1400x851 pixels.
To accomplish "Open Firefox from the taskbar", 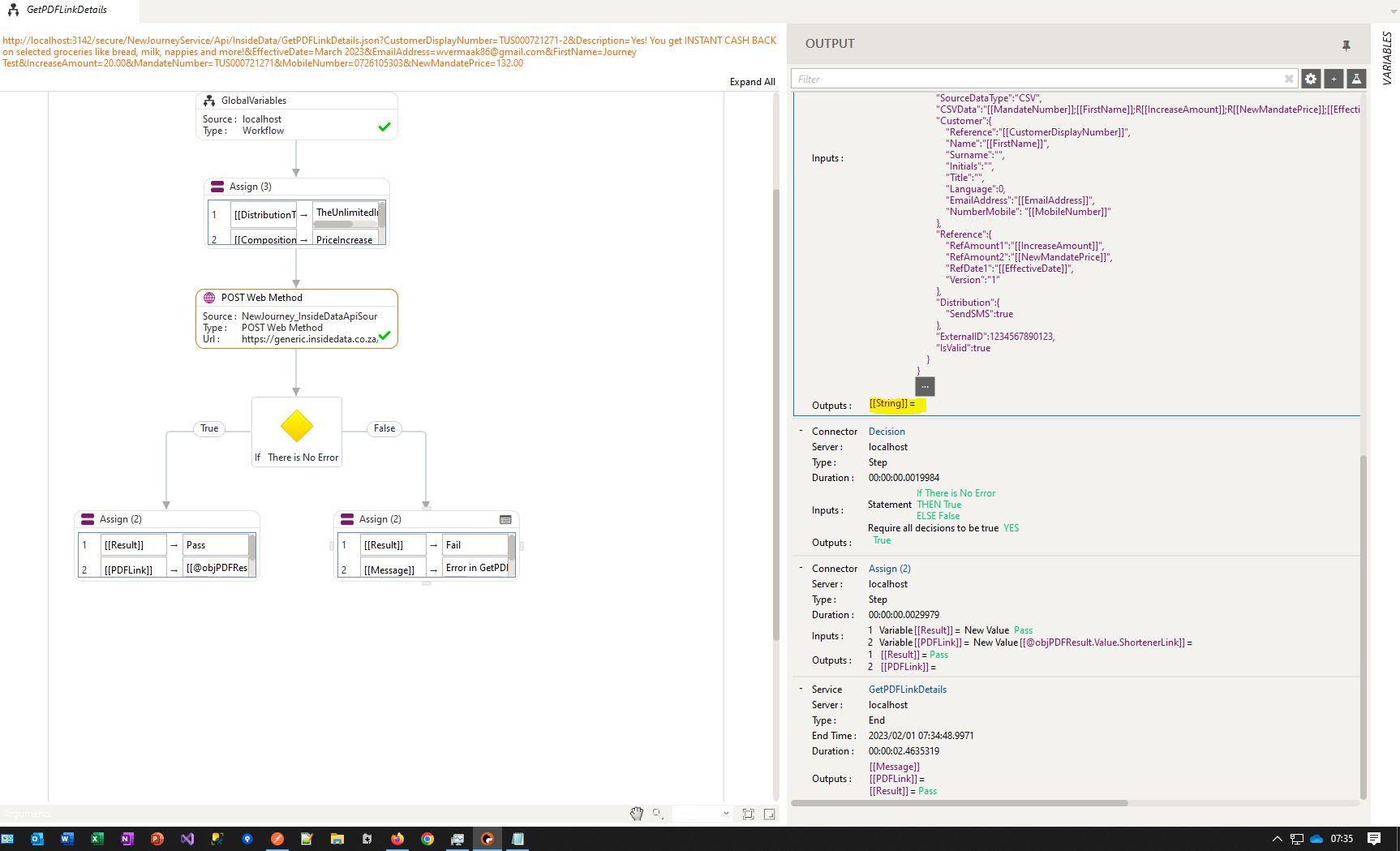I will [397, 839].
